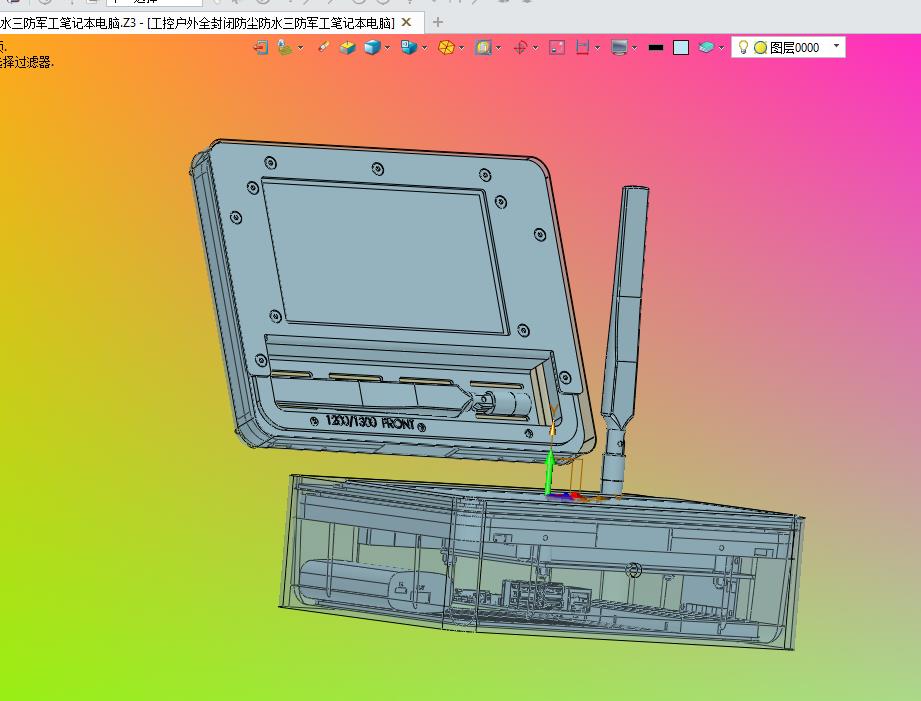Click the red crosshair rotation-center icon
921x701 pixels.
(x=520, y=47)
